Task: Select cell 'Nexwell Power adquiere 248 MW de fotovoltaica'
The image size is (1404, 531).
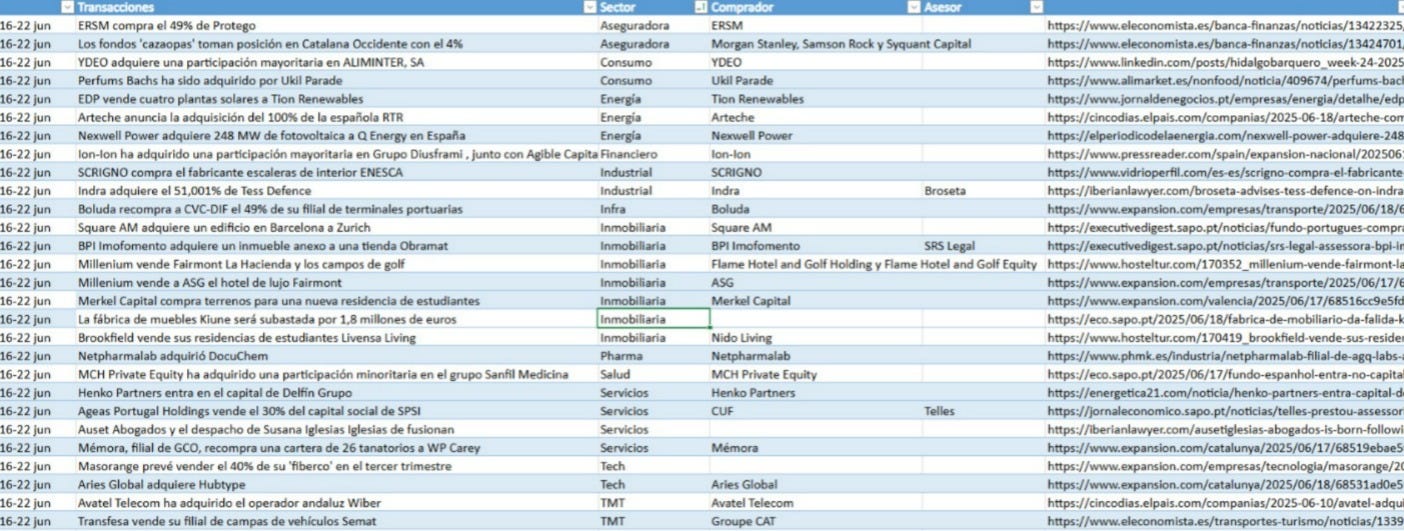Action: click(336, 135)
